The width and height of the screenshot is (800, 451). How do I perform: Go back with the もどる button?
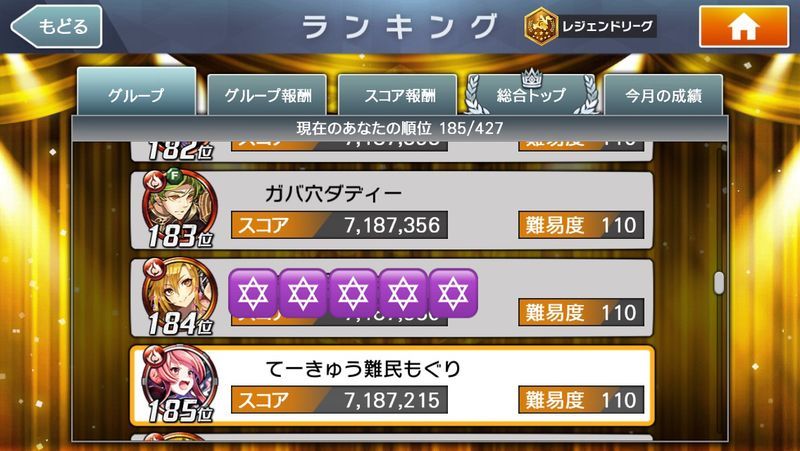pyautogui.click(x=57, y=27)
